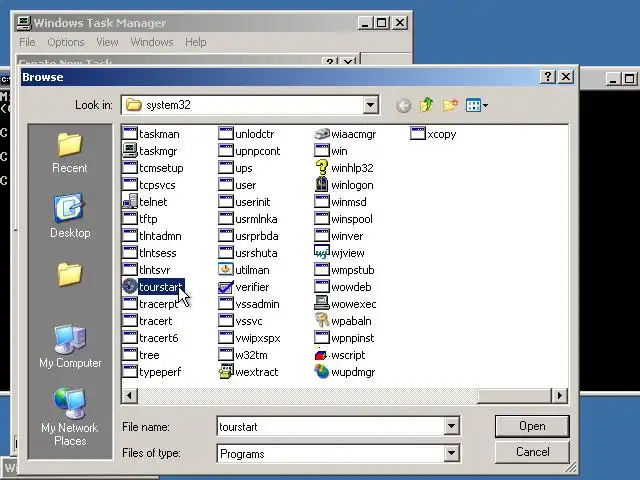Select the taskman file
This screenshot has height=480, width=640.
tap(151, 133)
